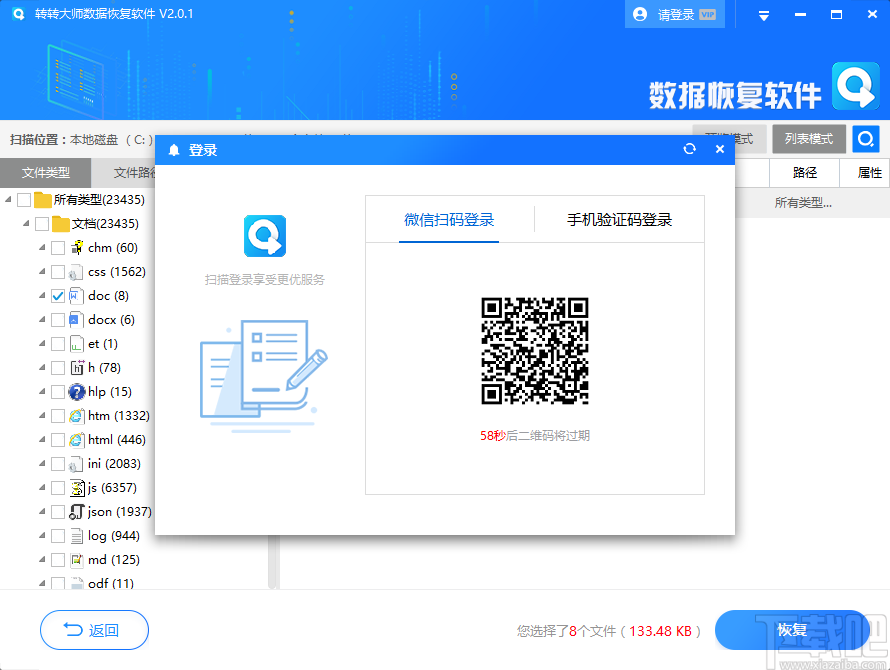
Task: Click the Back button at bottom
Action: point(94,630)
